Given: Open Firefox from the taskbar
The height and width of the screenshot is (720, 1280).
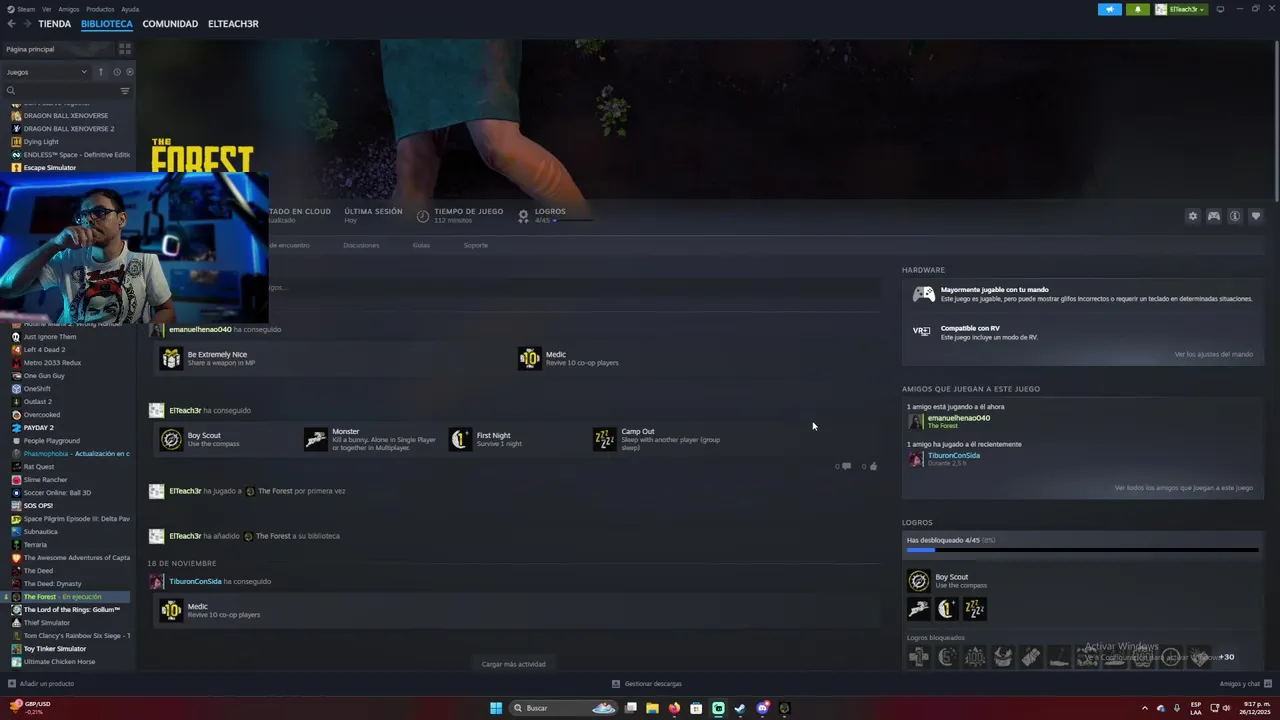Looking at the screenshot, I should coord(674,708).
